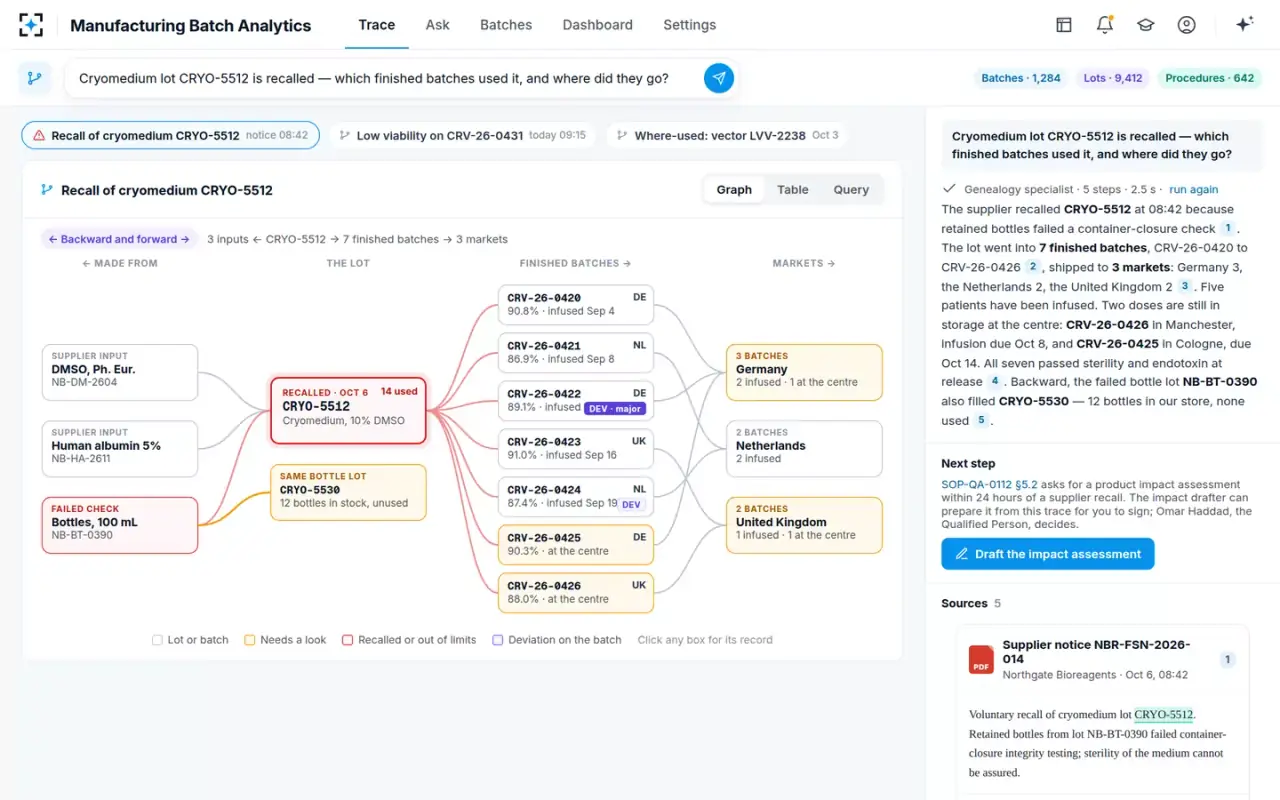Click the PDF icon of supplier notice

pyautogui.click(x=981, y=659)
